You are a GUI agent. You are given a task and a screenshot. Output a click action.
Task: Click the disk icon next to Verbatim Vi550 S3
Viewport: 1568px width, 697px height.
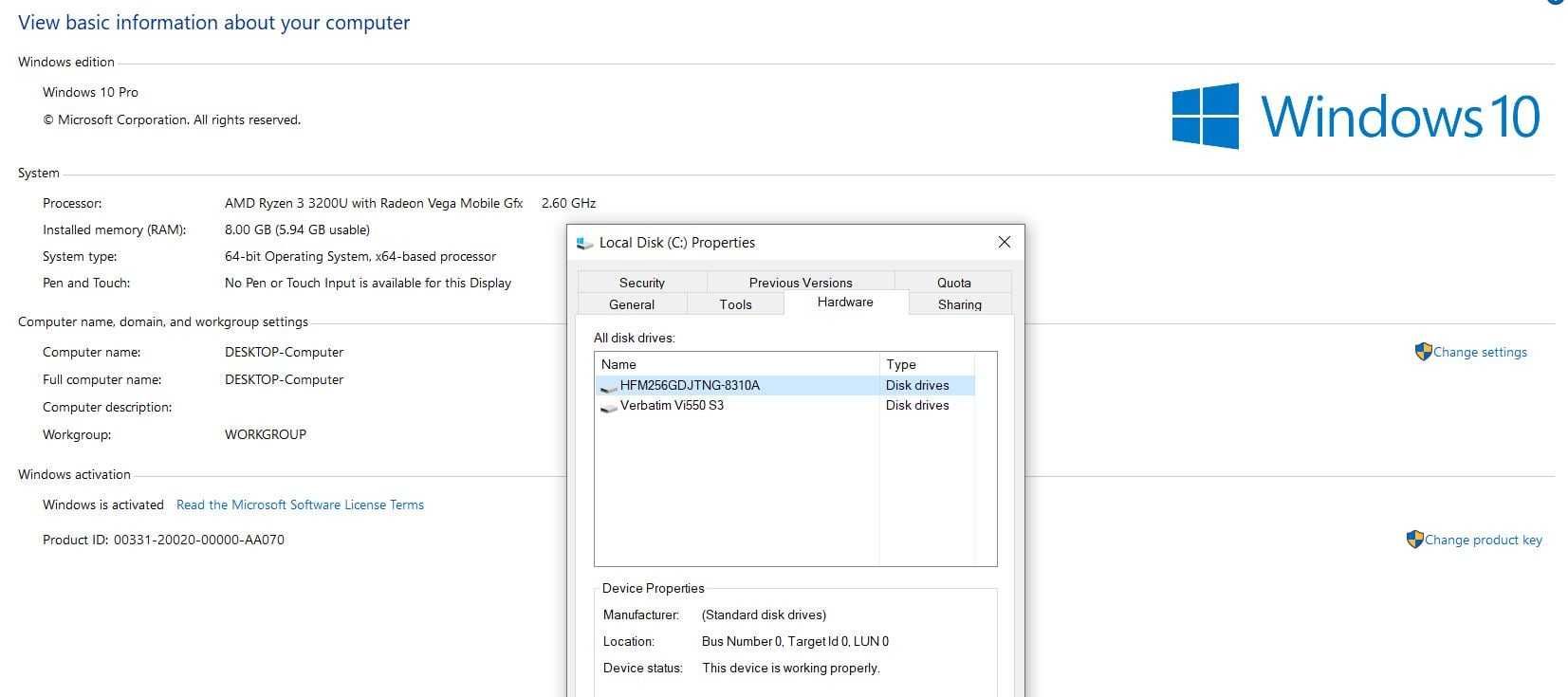pos(609,406)
